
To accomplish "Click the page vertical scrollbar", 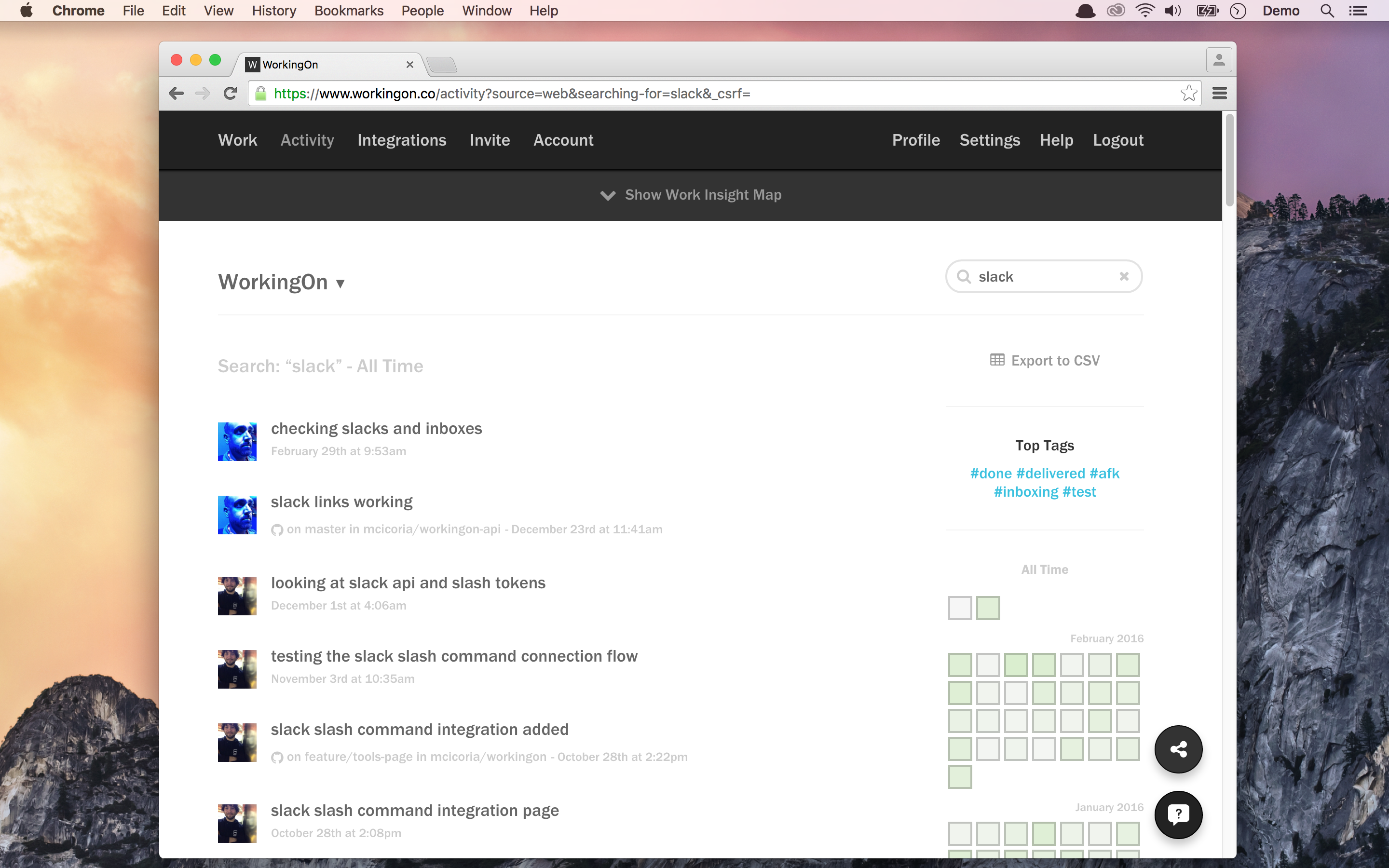I will click(x=1229, y=161).
